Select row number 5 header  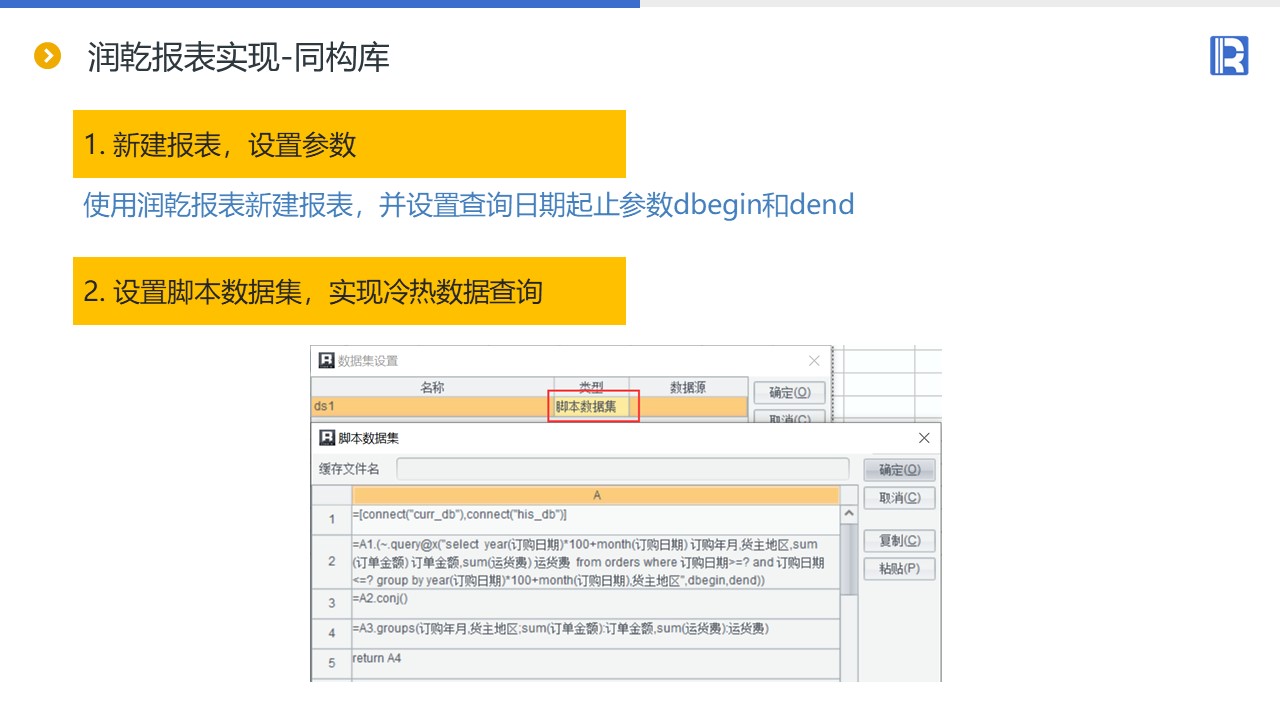(x=332, y=664)
